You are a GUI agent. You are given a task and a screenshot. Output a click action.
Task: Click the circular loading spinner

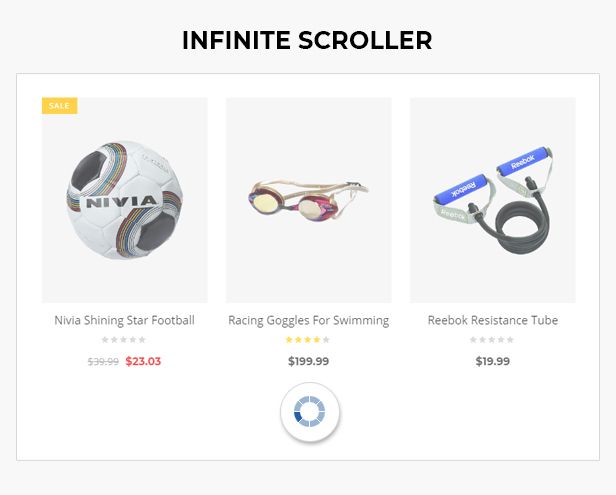(x=310, y=412)
